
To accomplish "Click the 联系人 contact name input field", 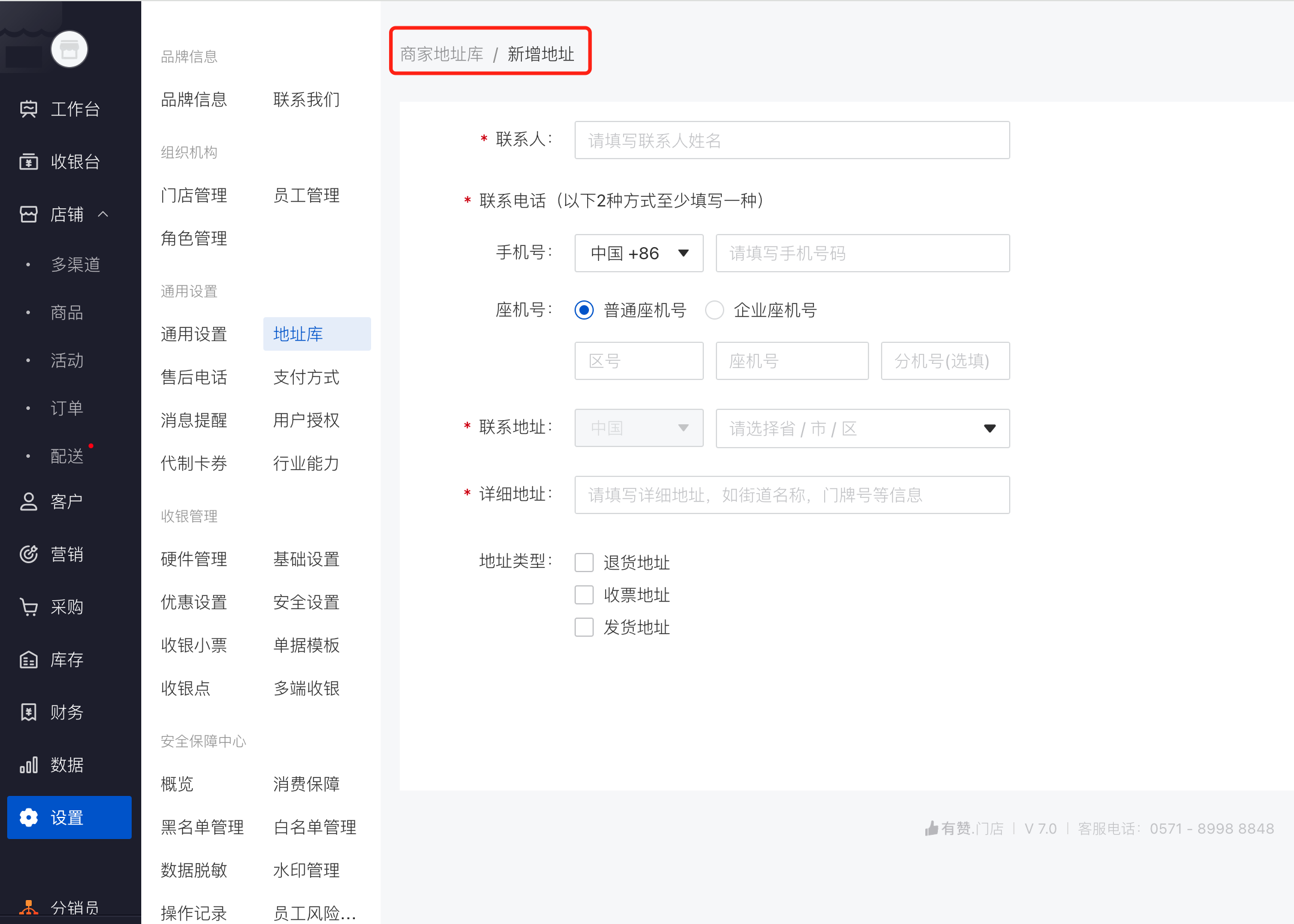I will tap(791, 139).
